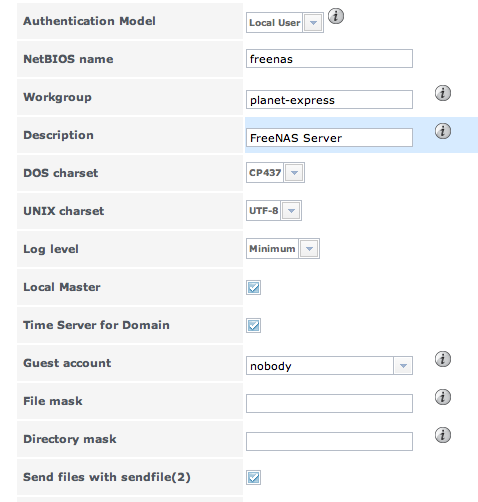Click into the NetBIOS name field
Image resolution: width=478 pixels, height=502 pixels.
(329, 59)
